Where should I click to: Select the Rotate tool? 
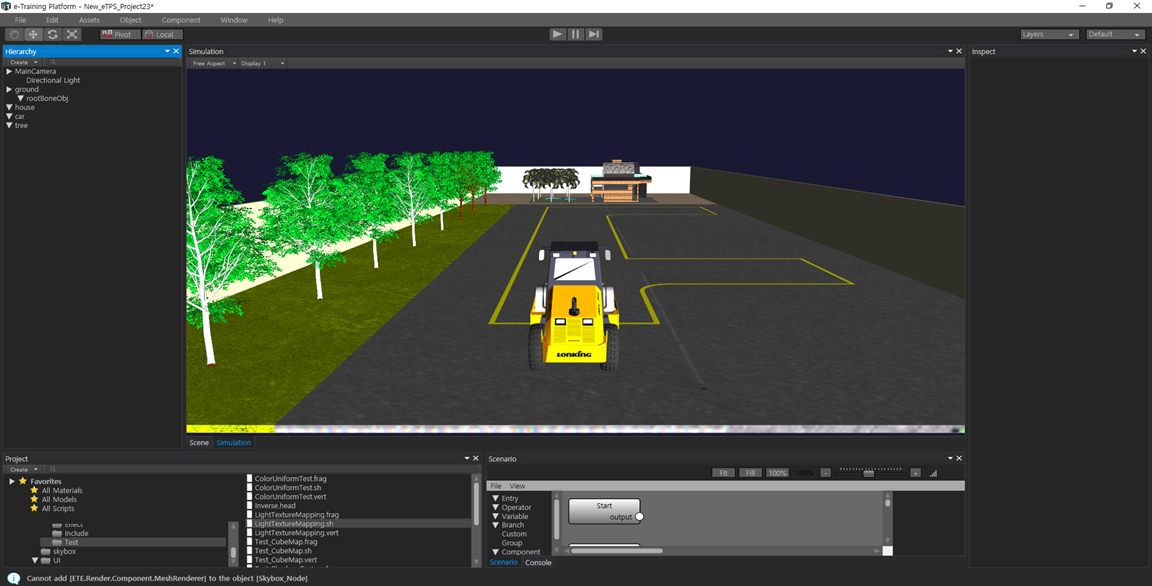53,34
